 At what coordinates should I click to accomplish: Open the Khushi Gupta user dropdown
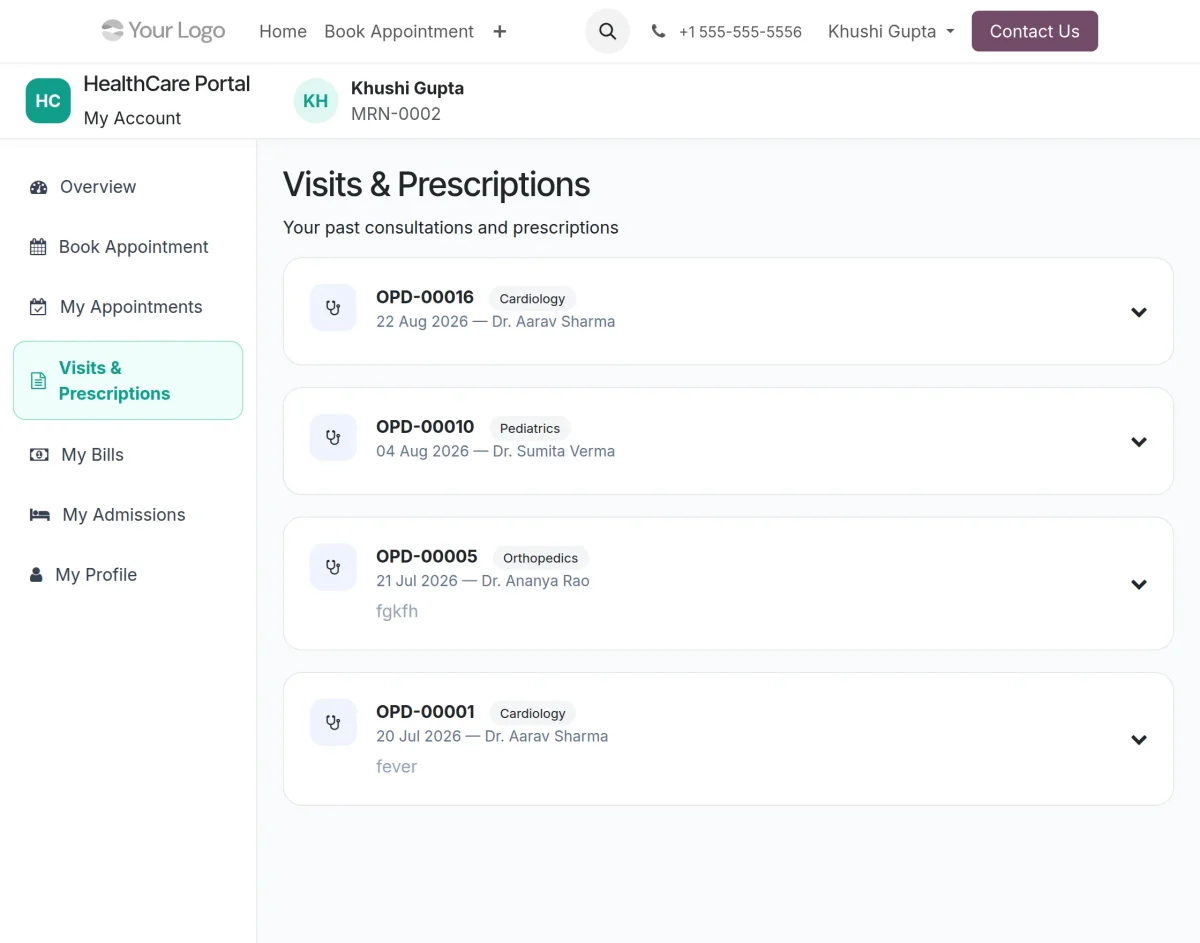point(891,32)
